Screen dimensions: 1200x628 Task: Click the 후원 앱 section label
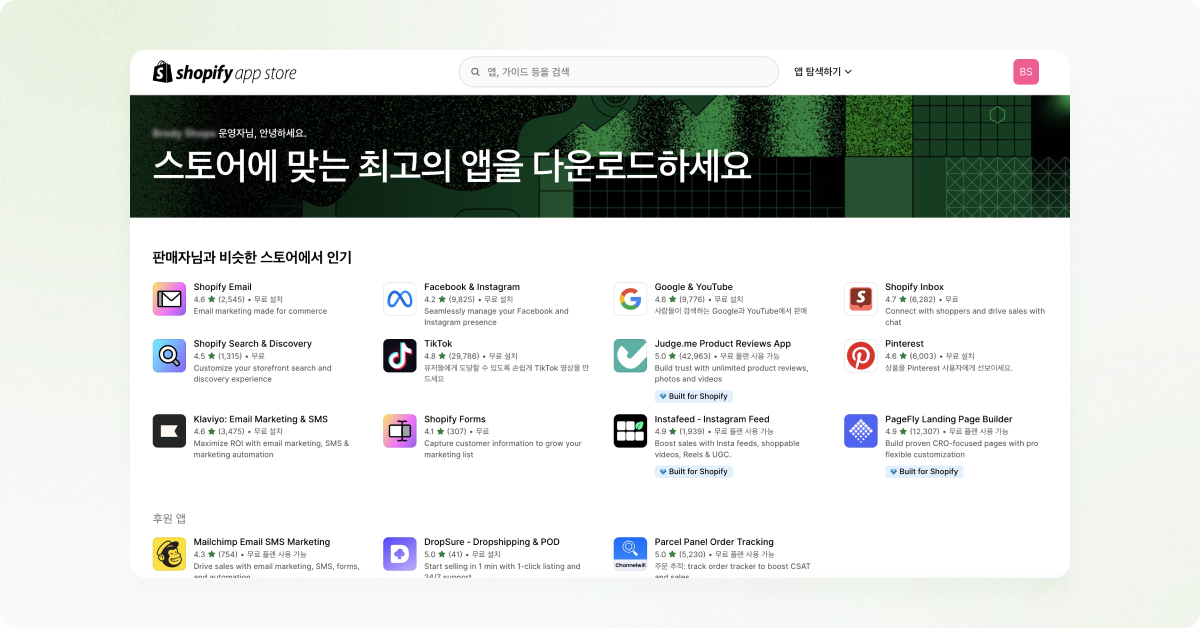click(x=169, y=518)
